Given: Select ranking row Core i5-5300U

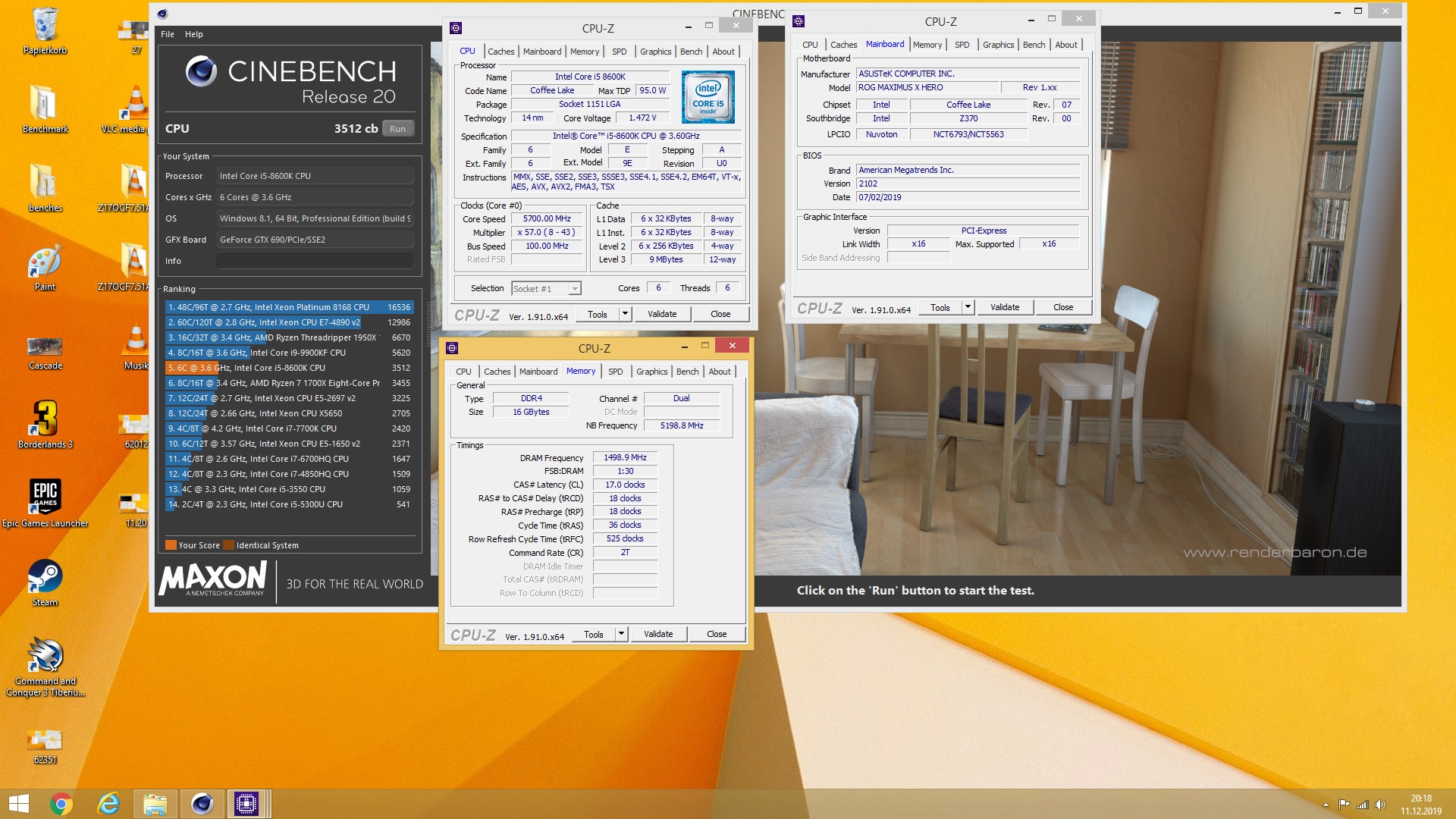Looking at the screenshot, I should (289, 504).
